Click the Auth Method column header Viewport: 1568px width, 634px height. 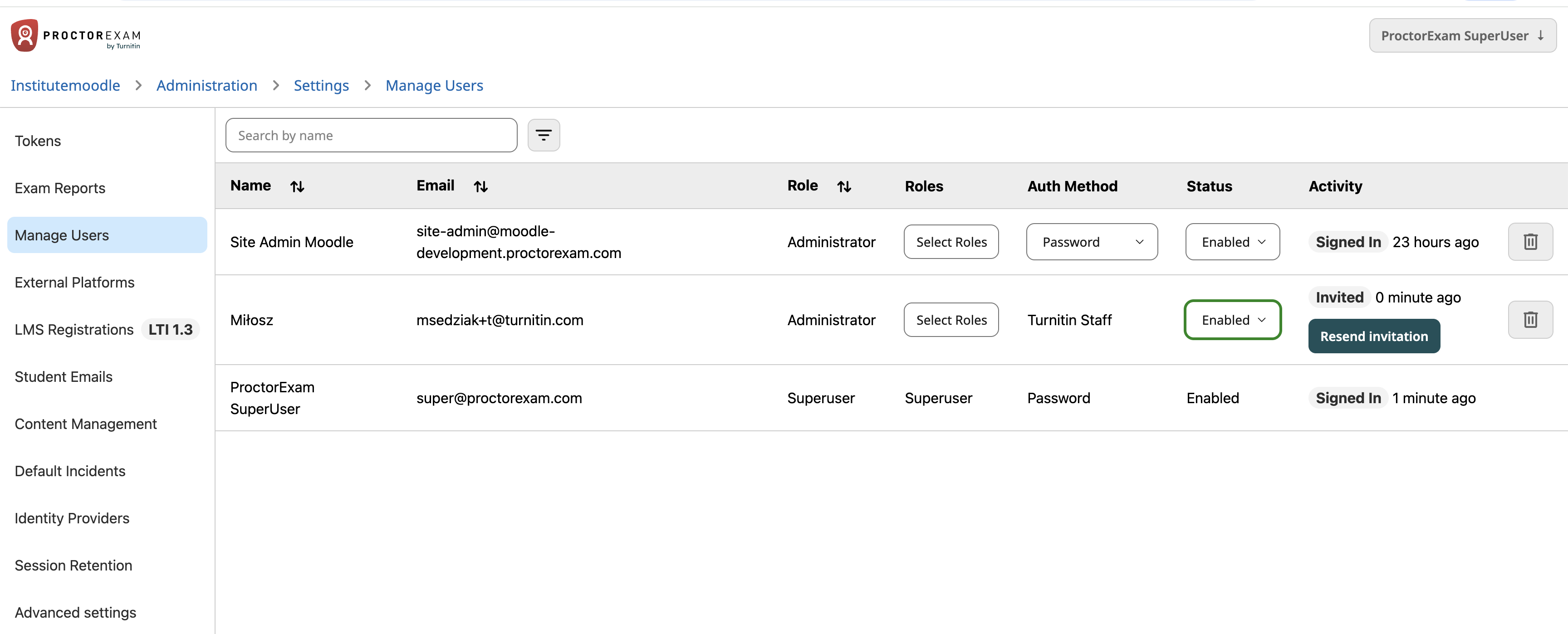[x=1073, y=186]
